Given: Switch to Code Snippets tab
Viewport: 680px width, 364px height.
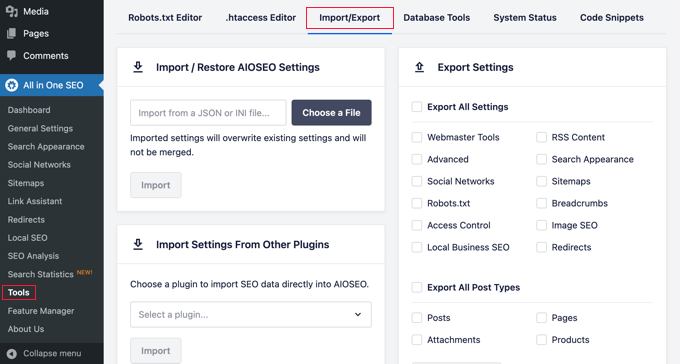Looking at the screenshot, I should coord(612,18).
